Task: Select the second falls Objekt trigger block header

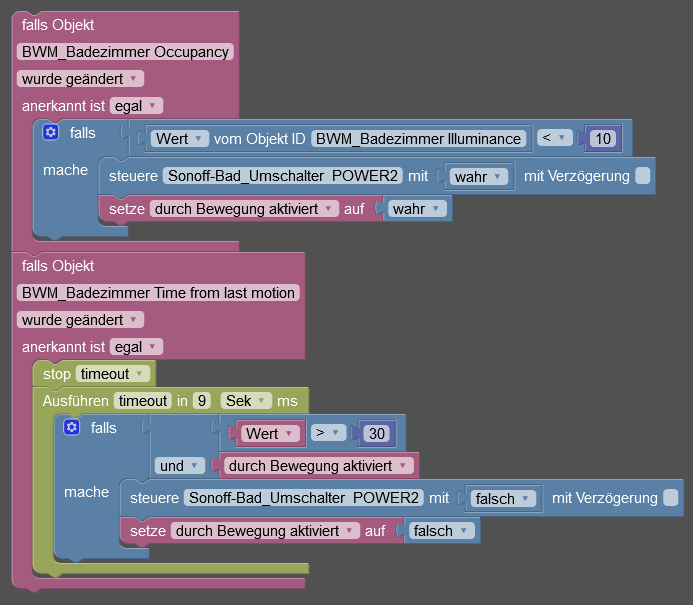Action: [58, 266]
